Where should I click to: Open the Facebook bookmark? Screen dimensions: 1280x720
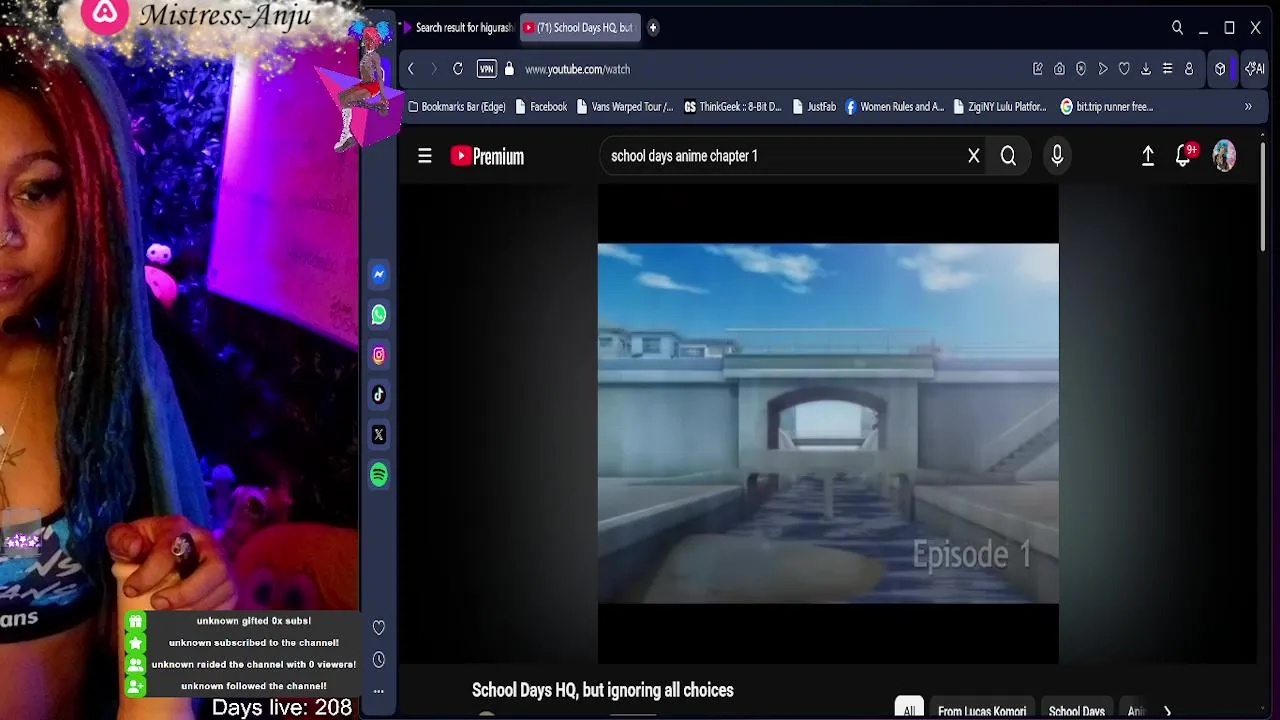point(541,107)
